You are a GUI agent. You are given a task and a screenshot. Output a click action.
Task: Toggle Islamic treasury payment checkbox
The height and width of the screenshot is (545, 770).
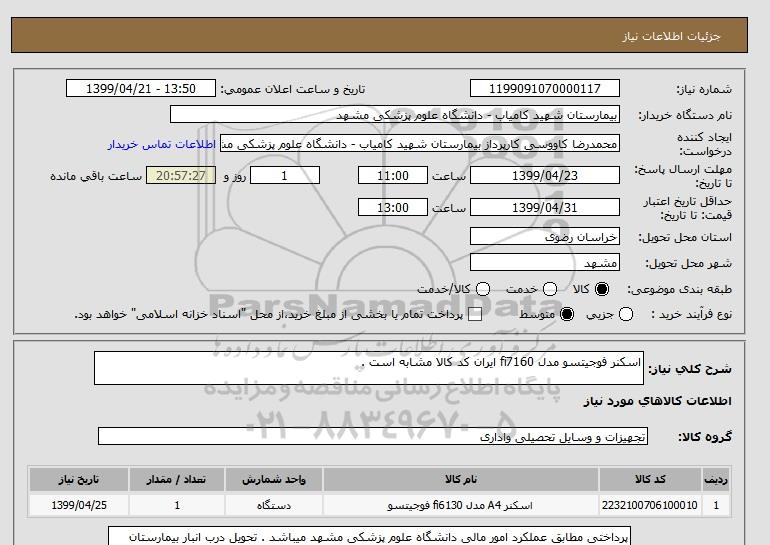(x=475, y=315)
